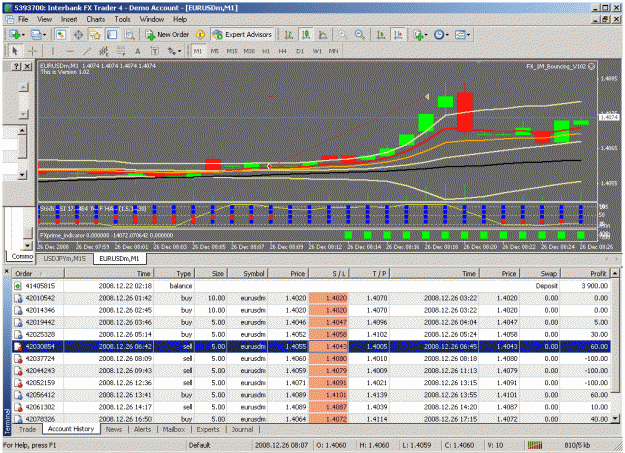Switch chart to bar chart style
The width and height of the screenshot is (625, 453).
pyautogui.click(x=289, y=35)
